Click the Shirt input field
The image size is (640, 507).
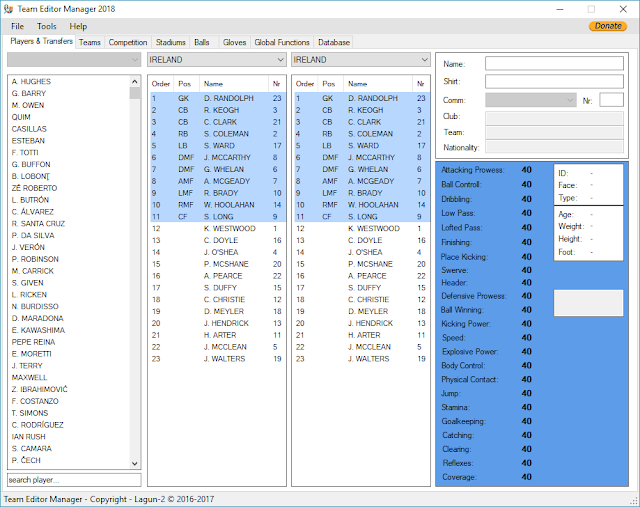tap(554, 81)
